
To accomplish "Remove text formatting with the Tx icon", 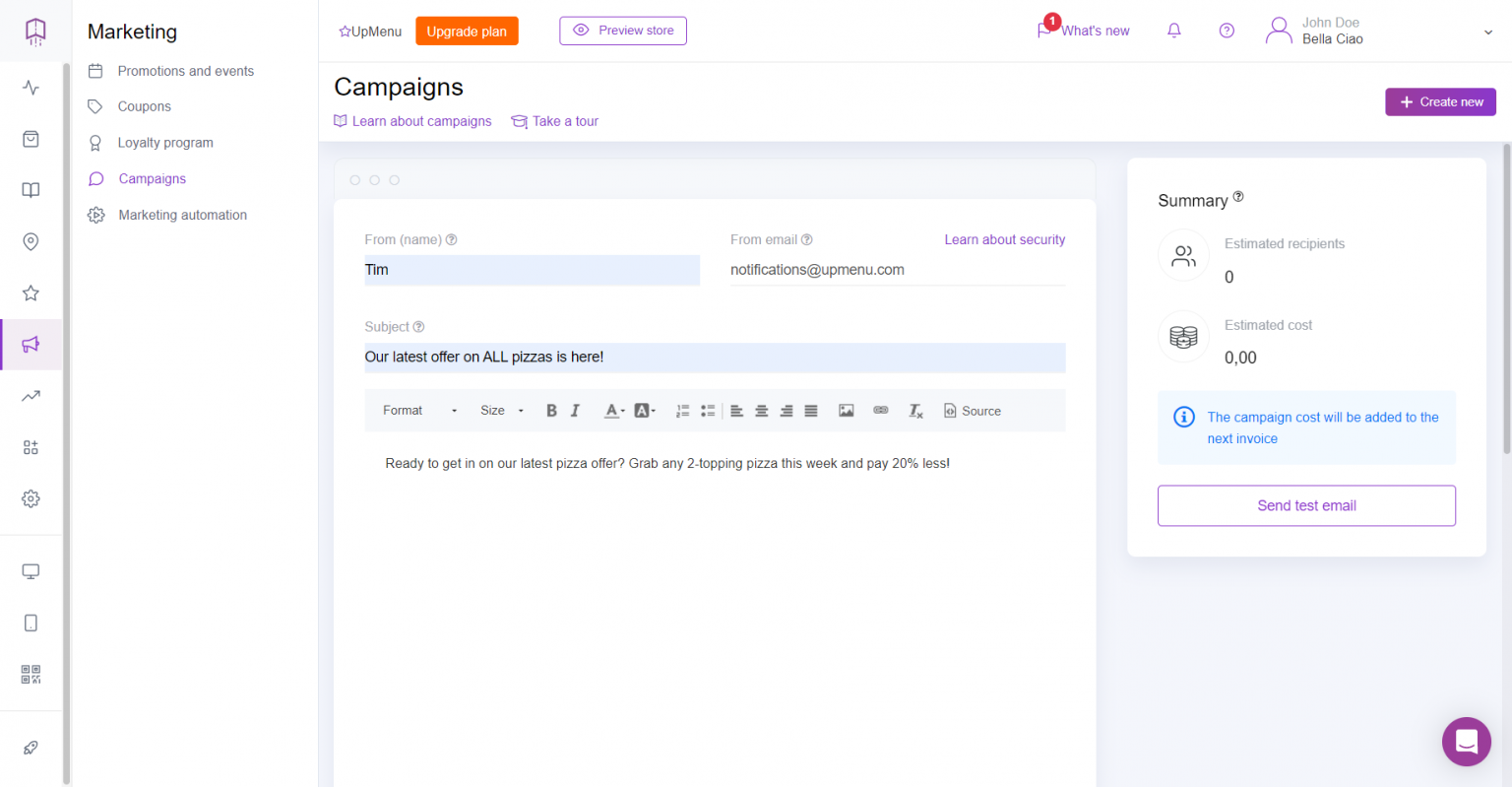I will coord(914,410).
